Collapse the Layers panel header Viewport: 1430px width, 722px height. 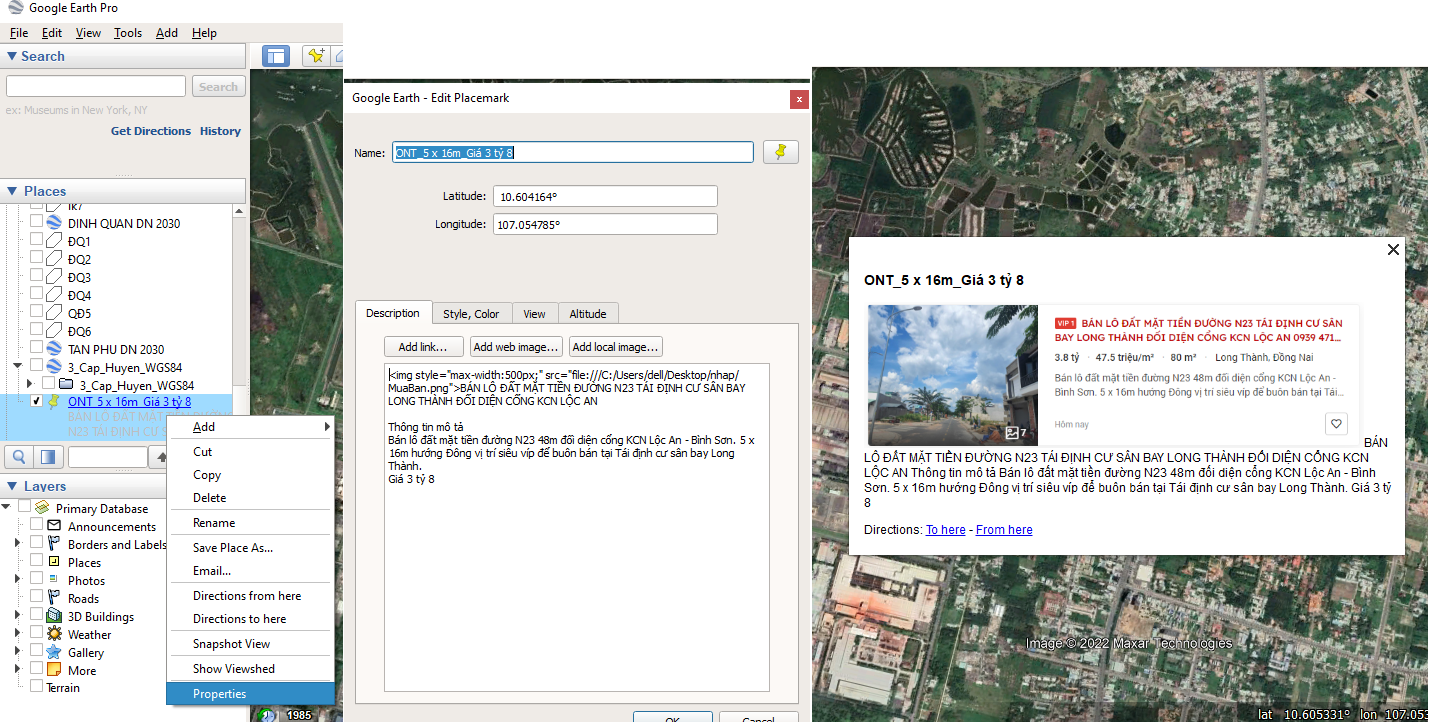[12, 487]
